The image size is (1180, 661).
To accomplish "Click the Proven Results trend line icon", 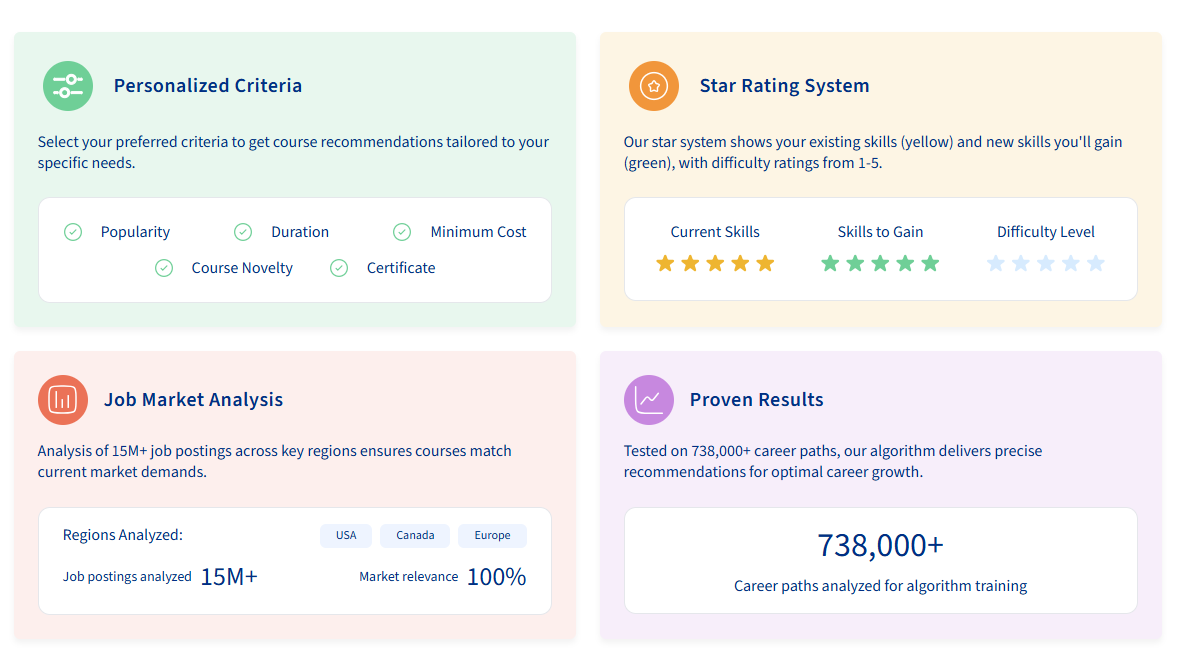I will pyautogui.click(x=648, y=400).
